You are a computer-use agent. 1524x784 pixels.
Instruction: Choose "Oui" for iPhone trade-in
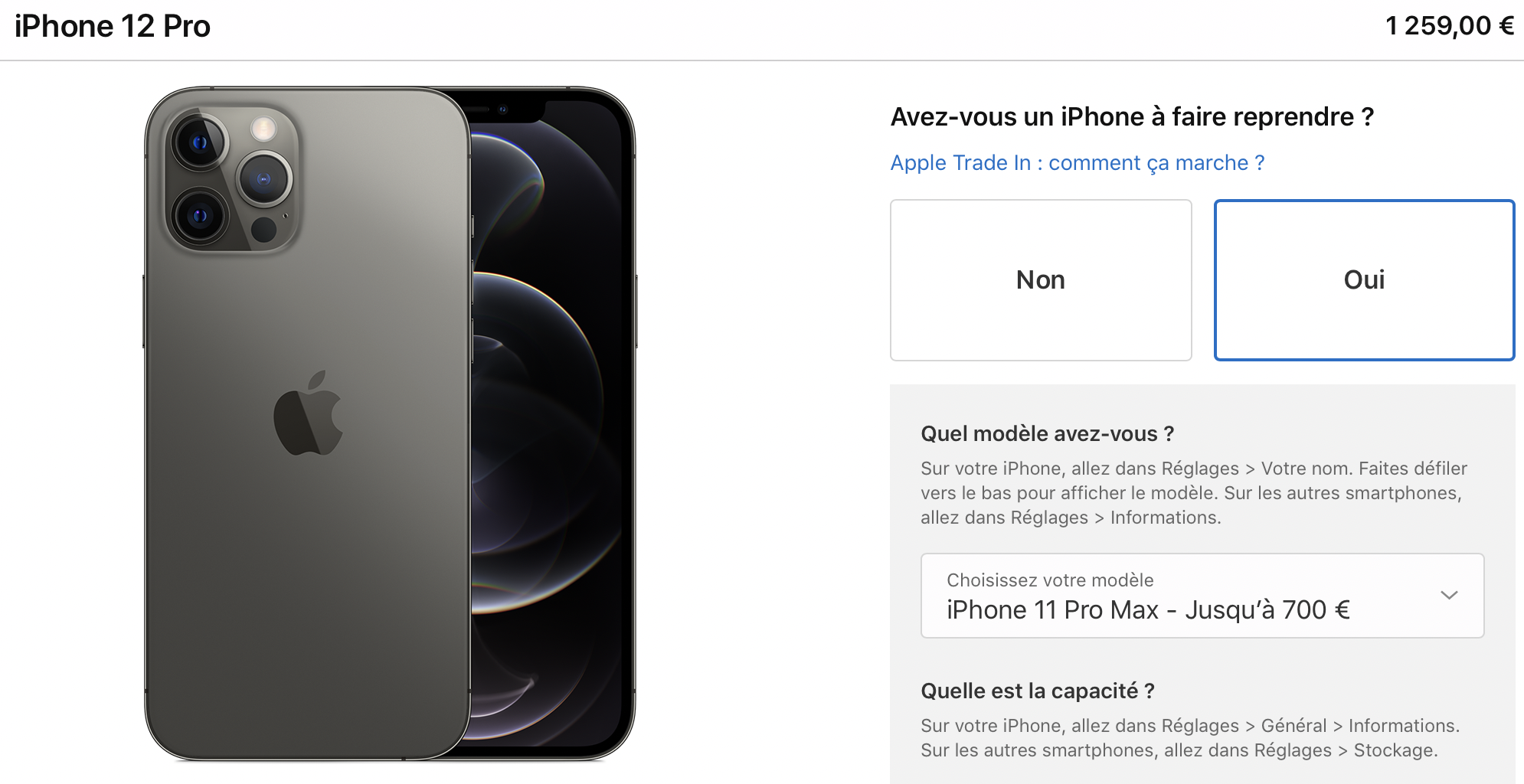point(1364,280)
